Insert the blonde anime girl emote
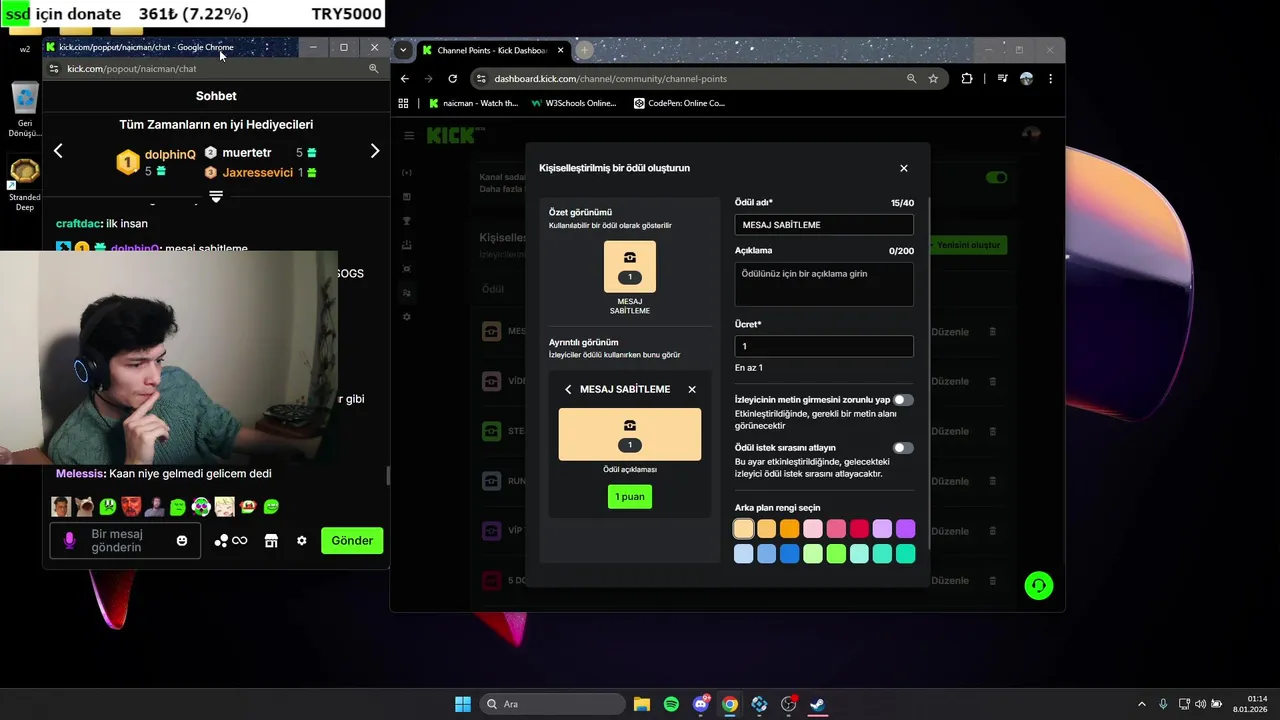Viewport: 1280px width, 720px height. [224, 507]
